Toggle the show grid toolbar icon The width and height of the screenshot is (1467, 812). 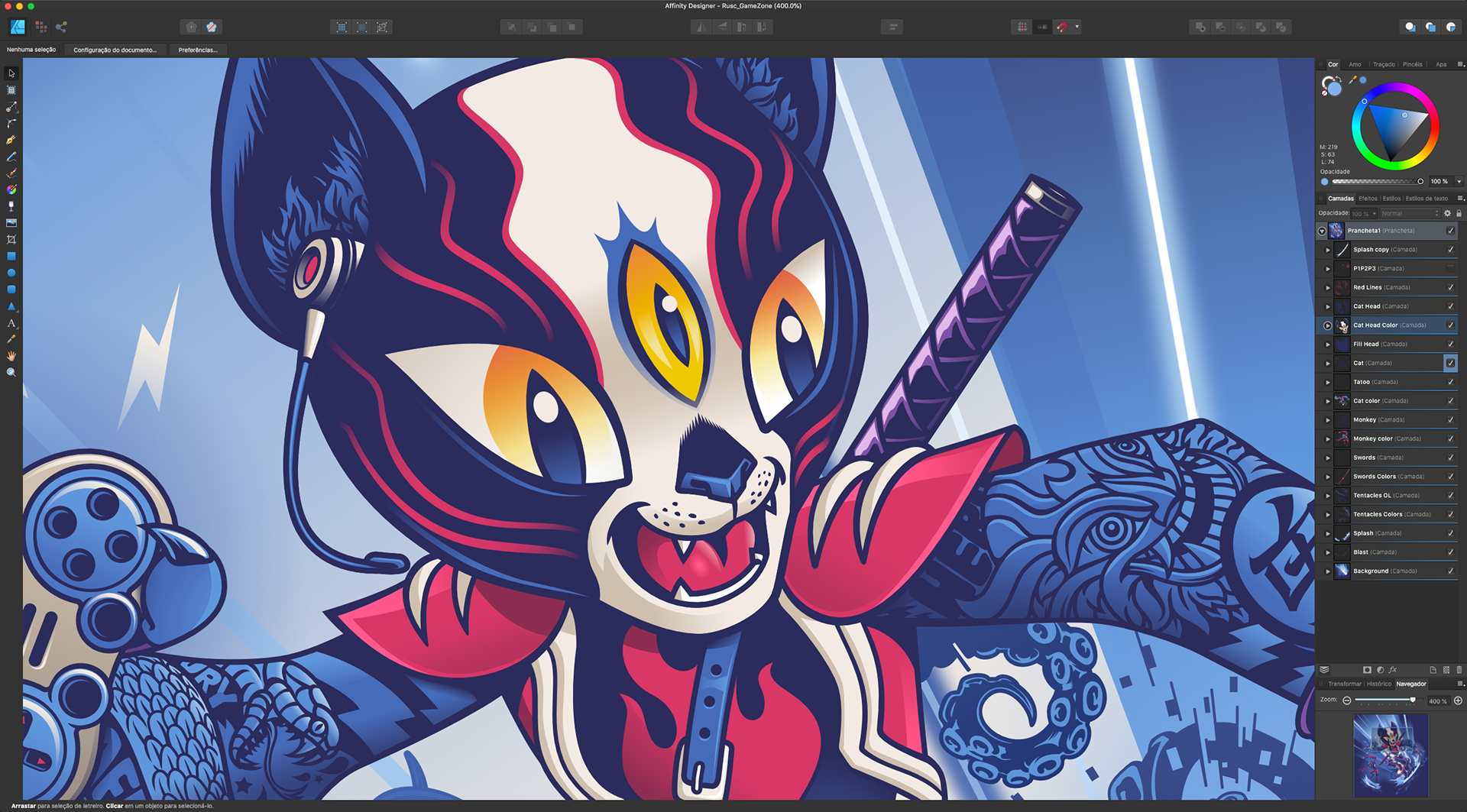pyautogui.click(x=1022, y=27)
